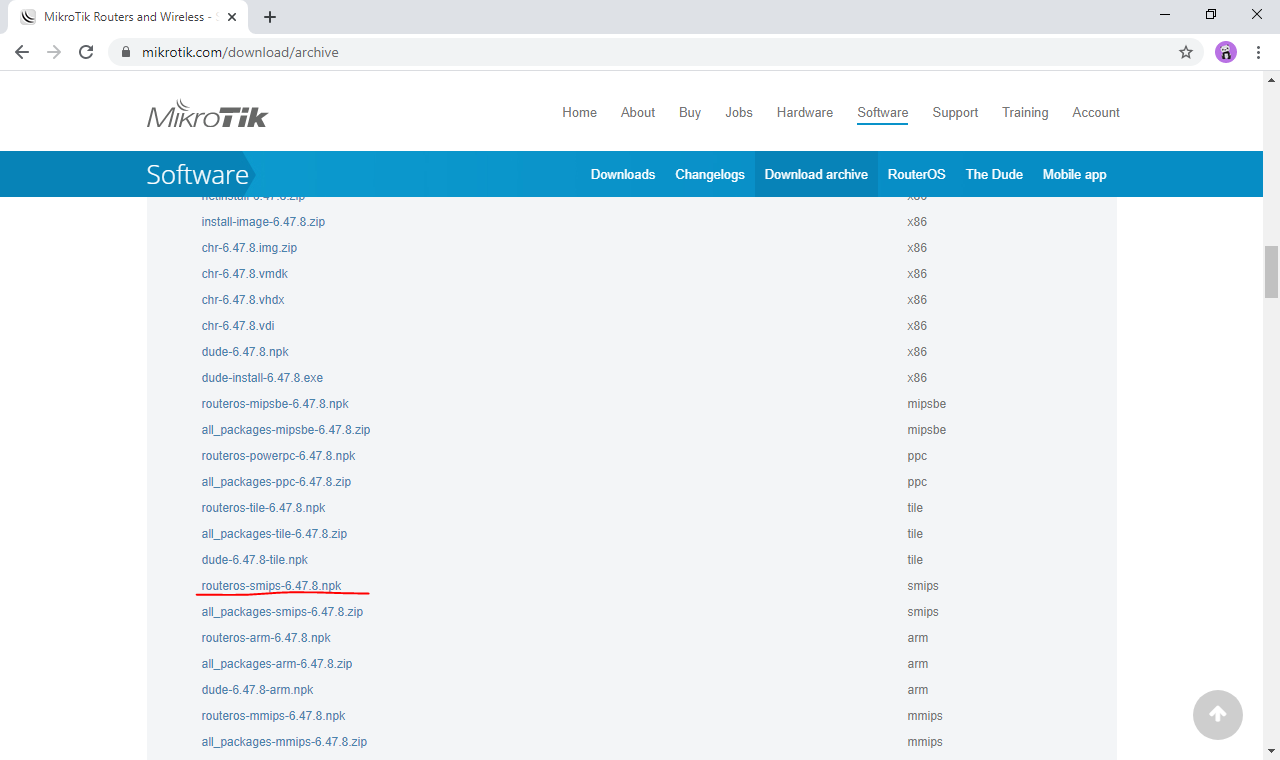
Task: Switch to the Mobile app tab
Action: tap(1074, 174)
